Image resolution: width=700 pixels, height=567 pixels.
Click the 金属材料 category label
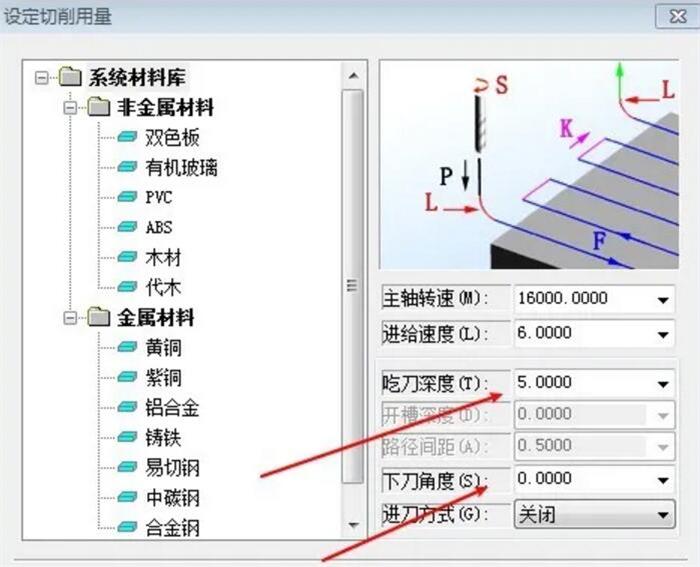click(x=155, y=318)
